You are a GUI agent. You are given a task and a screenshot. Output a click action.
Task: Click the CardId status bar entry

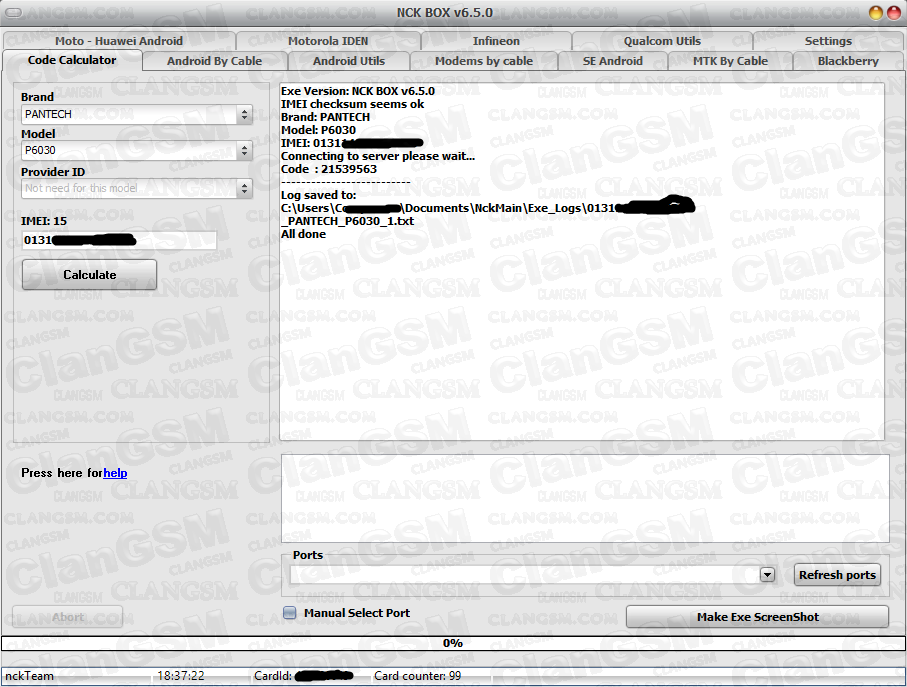[304, 675]
